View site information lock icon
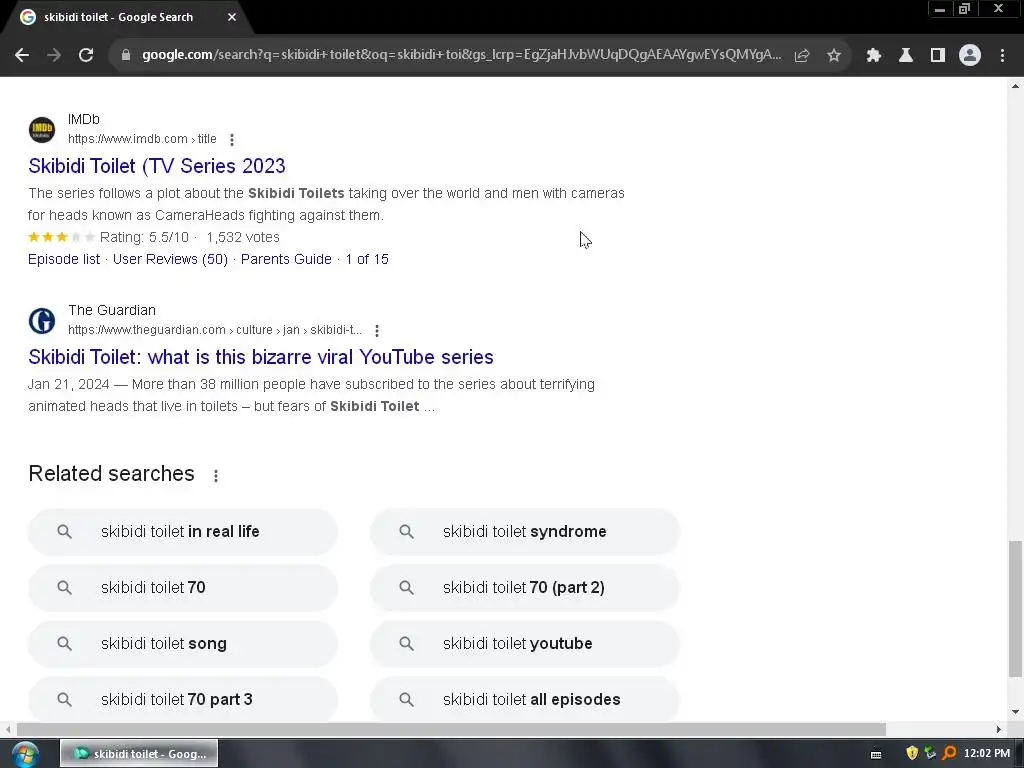1024x768 pixels. (125, 55)
